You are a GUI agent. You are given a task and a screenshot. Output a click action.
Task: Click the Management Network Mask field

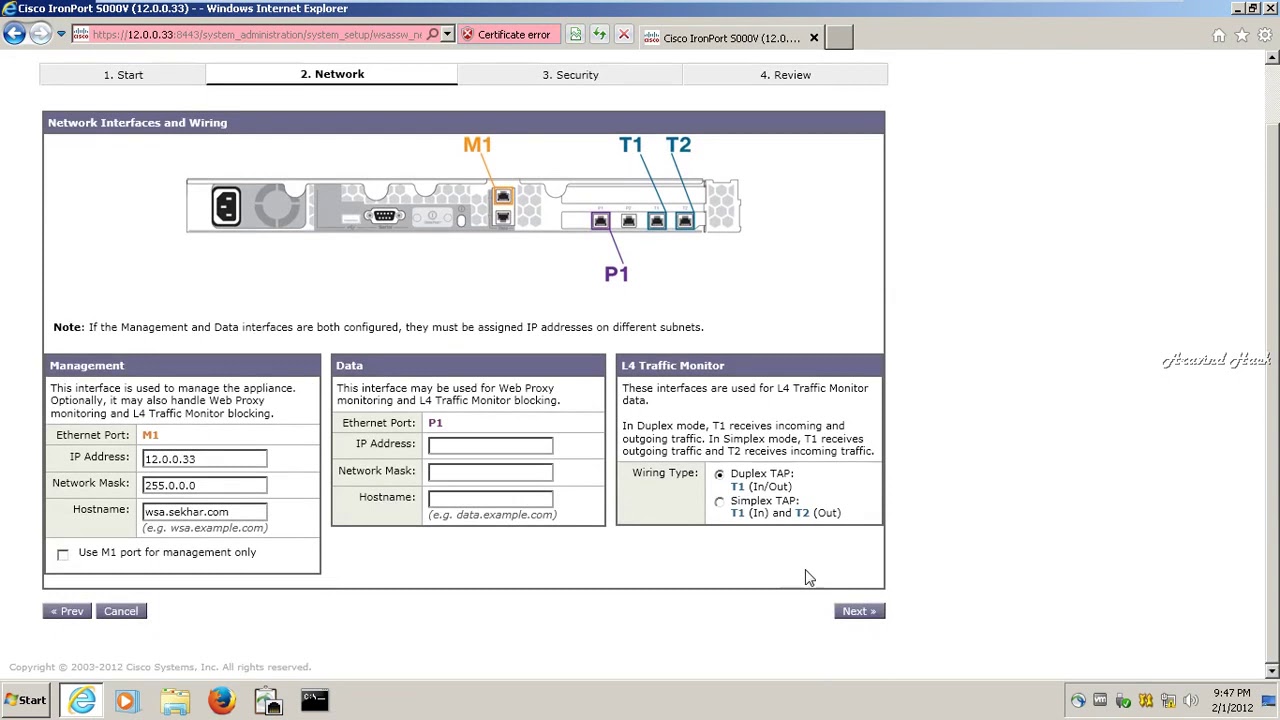coord(204,485)
